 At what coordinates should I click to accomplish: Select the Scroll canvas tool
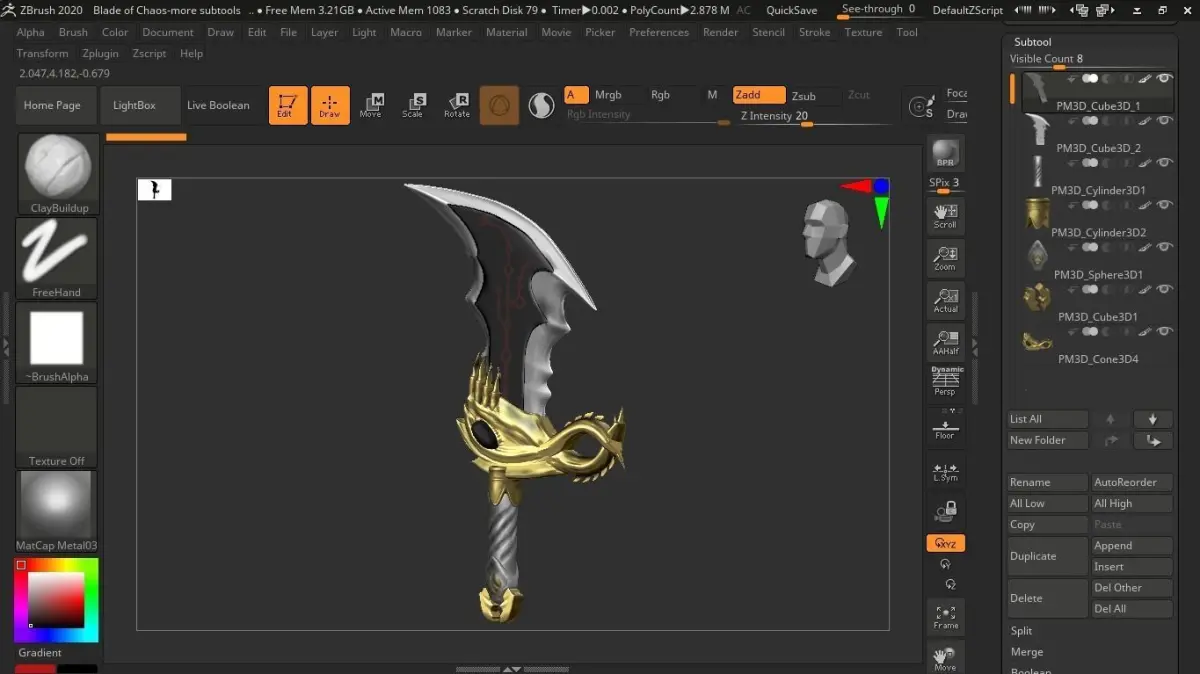click(x=945, y=215)
